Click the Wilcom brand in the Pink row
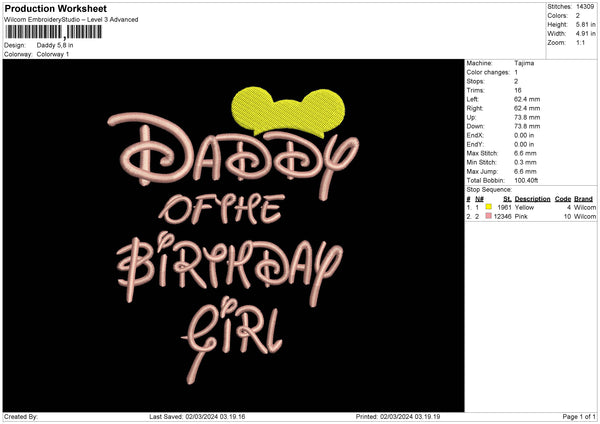Viewport: 600px width, 424px height. click(585, 217)
